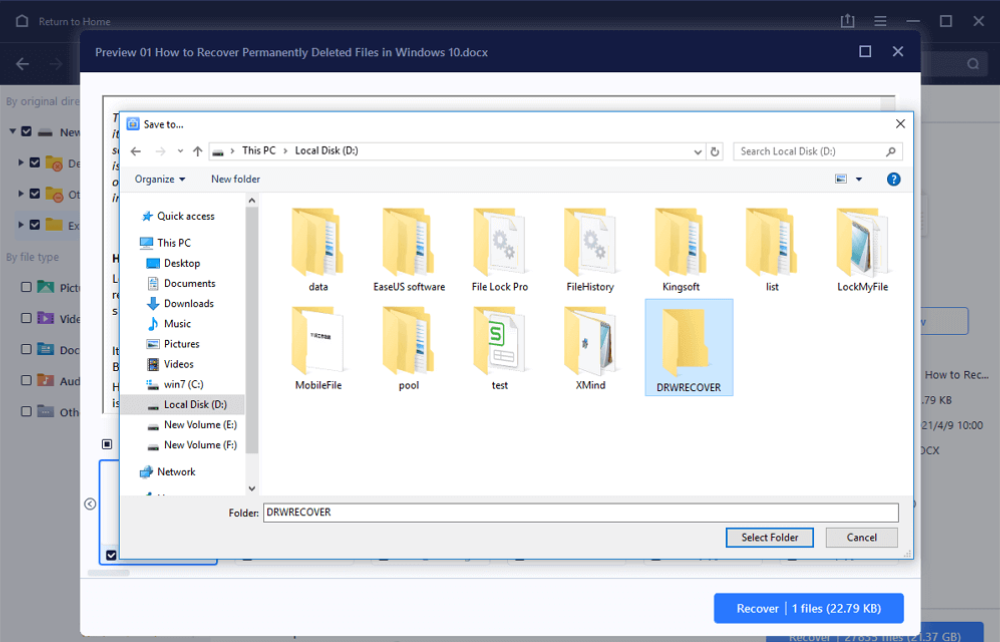Click the share icon in main title bar
Image resolution: width=1000 pixels, height=642 pixels.
[x=847, y=21]
